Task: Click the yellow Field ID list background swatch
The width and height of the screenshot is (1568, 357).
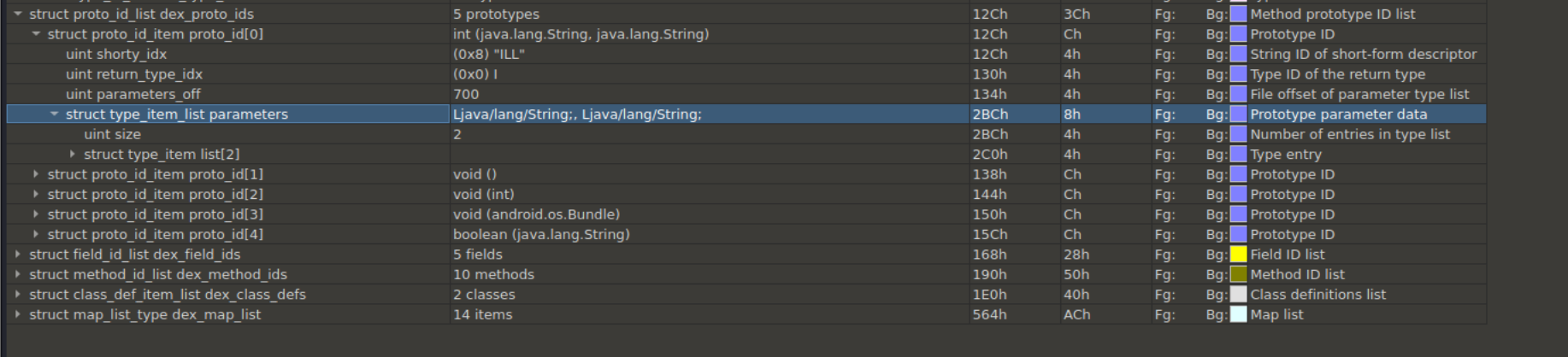Action: pos(1238,255)
